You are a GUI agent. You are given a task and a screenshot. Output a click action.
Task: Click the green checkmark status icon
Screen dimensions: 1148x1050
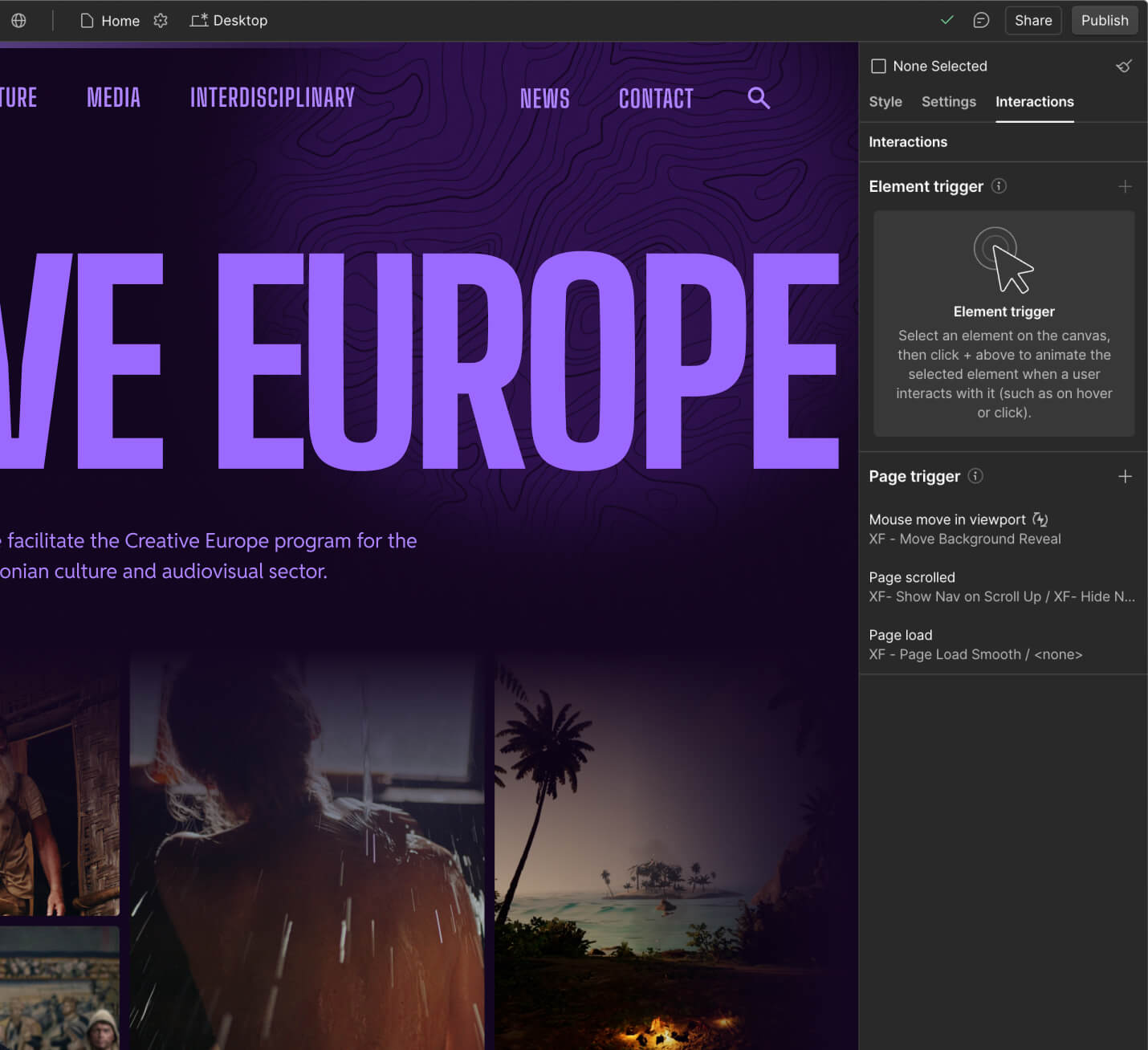tap(947, 20)
